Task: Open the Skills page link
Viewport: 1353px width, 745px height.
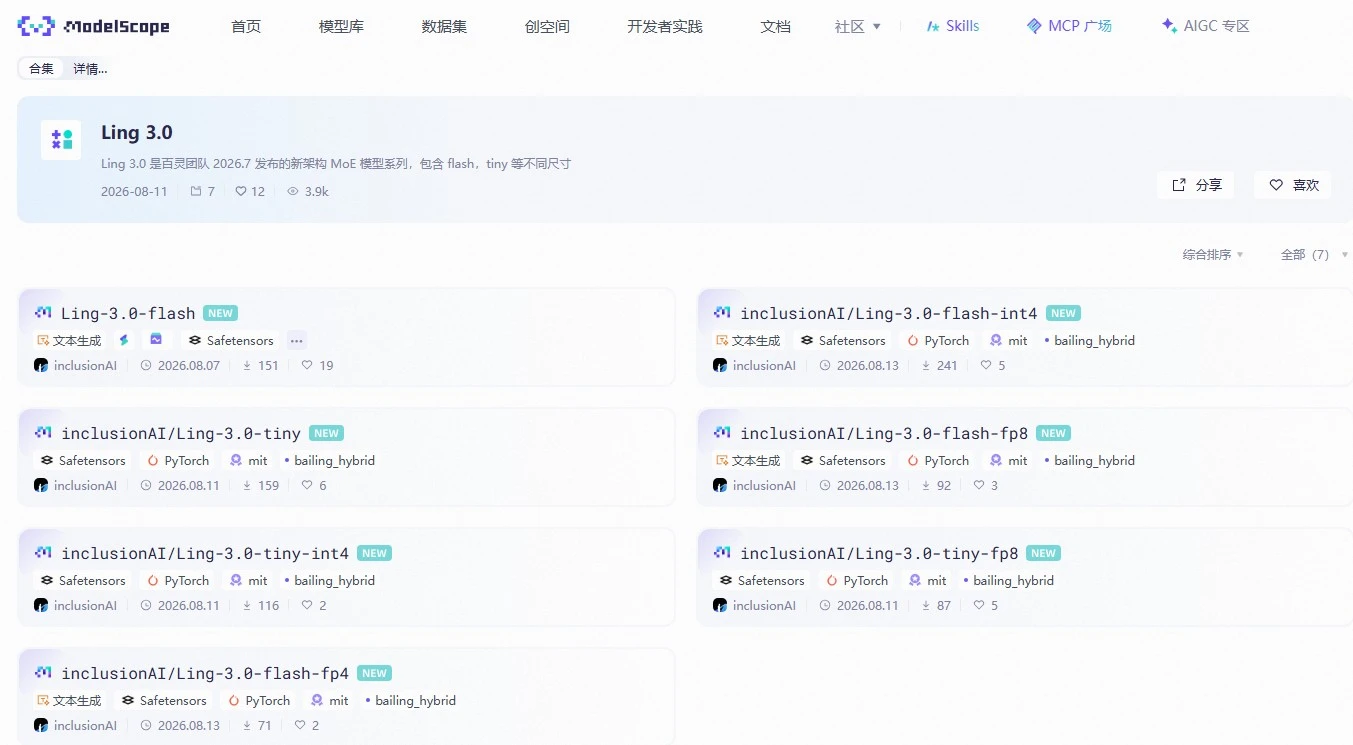Action: click(952, 26)
